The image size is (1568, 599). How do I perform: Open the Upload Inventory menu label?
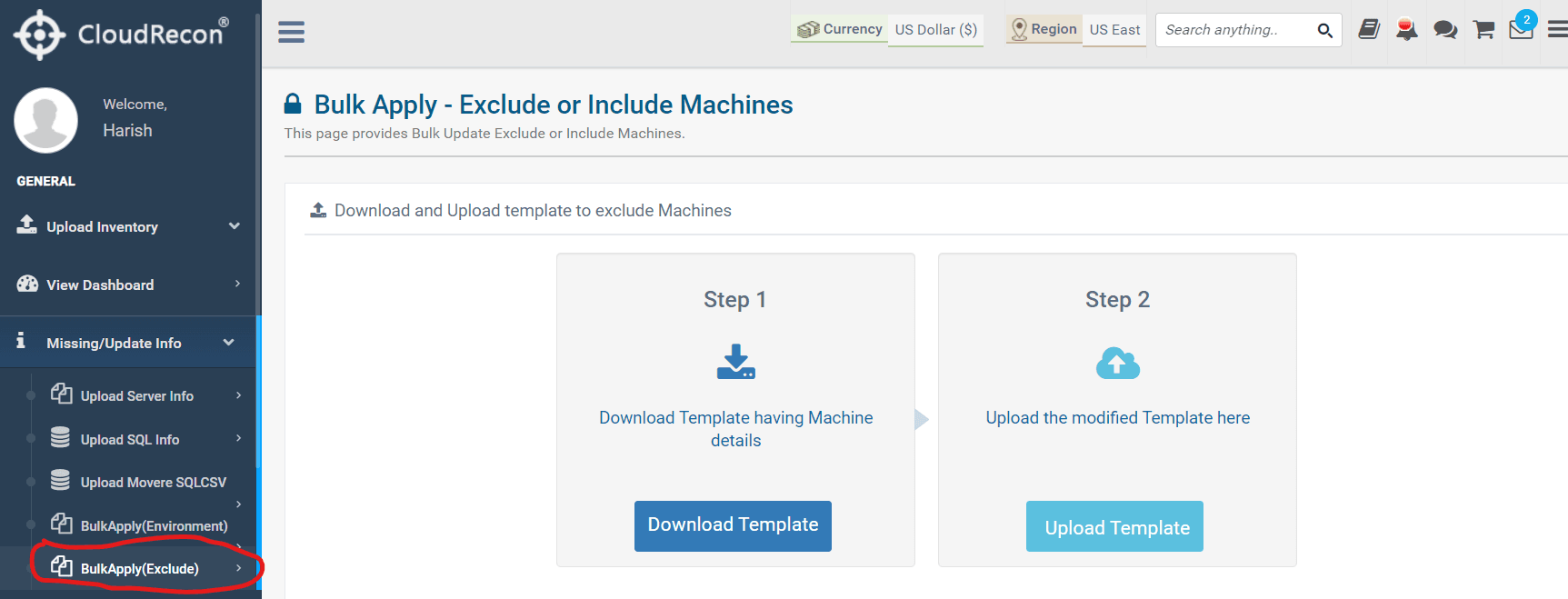point(103,227)
